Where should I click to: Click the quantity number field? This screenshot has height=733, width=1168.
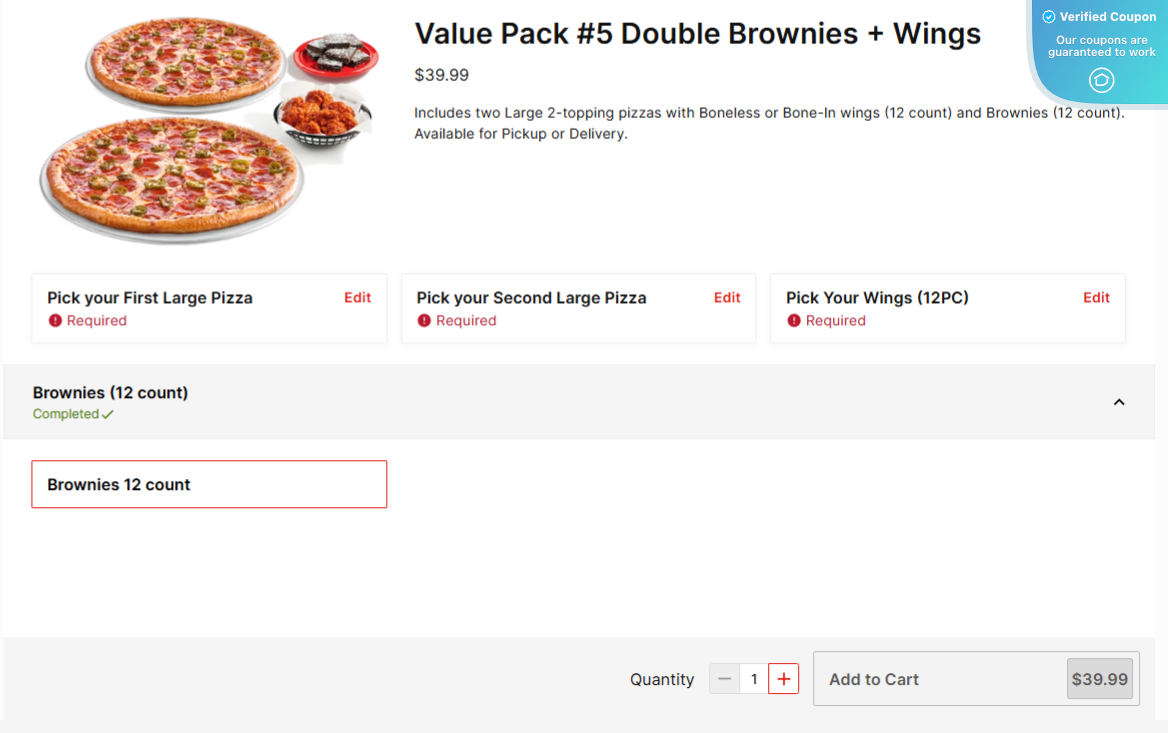pyautogui.click(x=754, y=679)
